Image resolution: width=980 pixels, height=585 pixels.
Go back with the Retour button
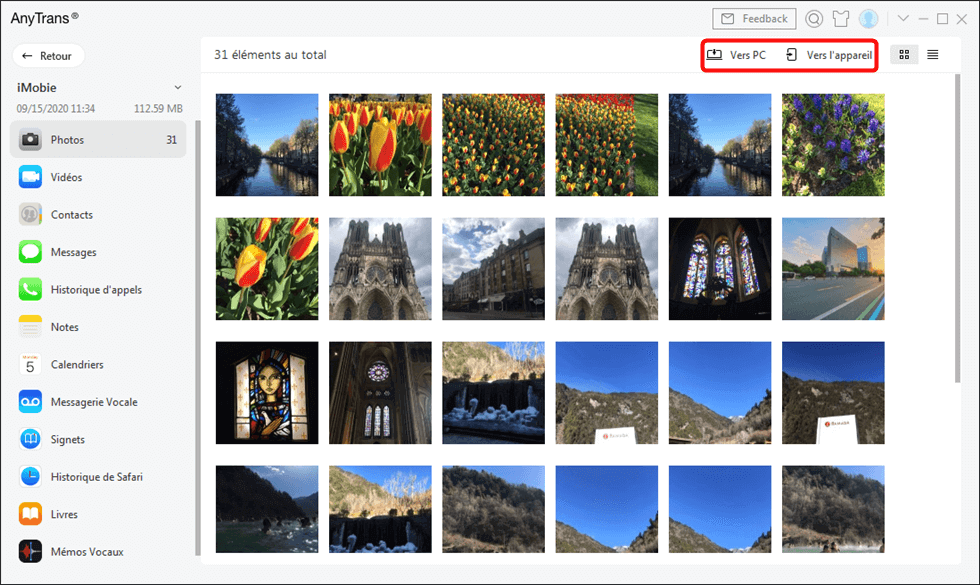point(48,56)
